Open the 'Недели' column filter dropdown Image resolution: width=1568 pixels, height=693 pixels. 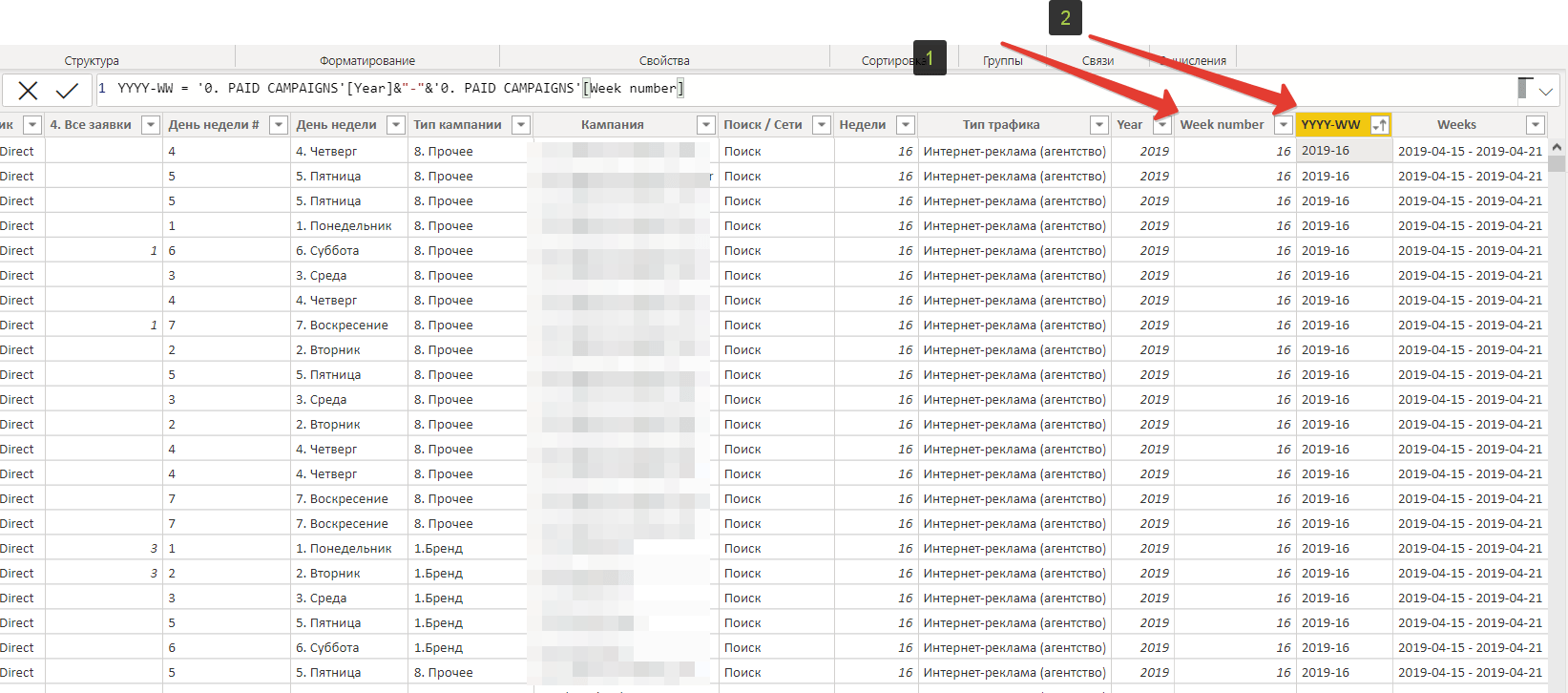[906, 125]
